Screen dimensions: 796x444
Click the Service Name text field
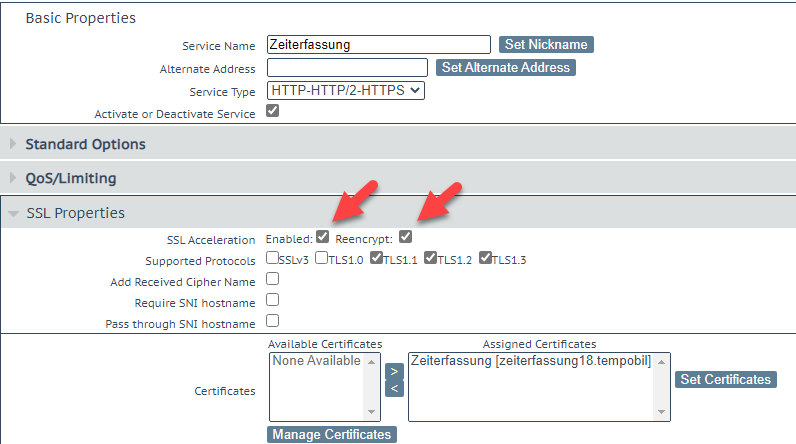[379, 44]
